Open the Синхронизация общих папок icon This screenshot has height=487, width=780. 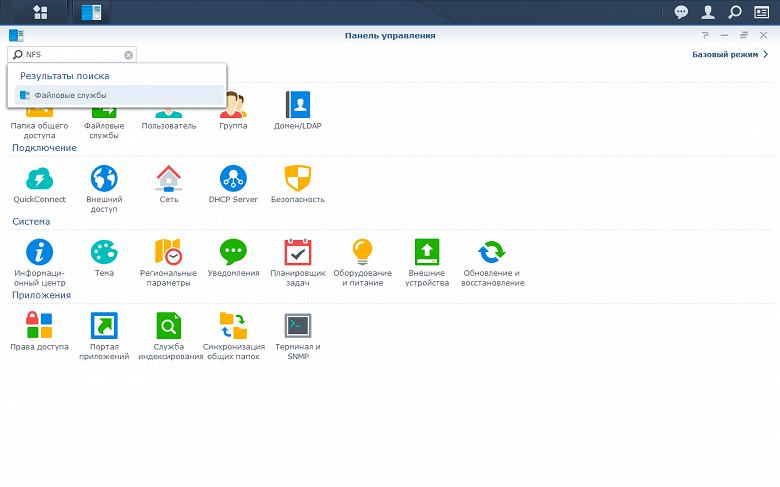pyautogui.click(x=233, y=325)
